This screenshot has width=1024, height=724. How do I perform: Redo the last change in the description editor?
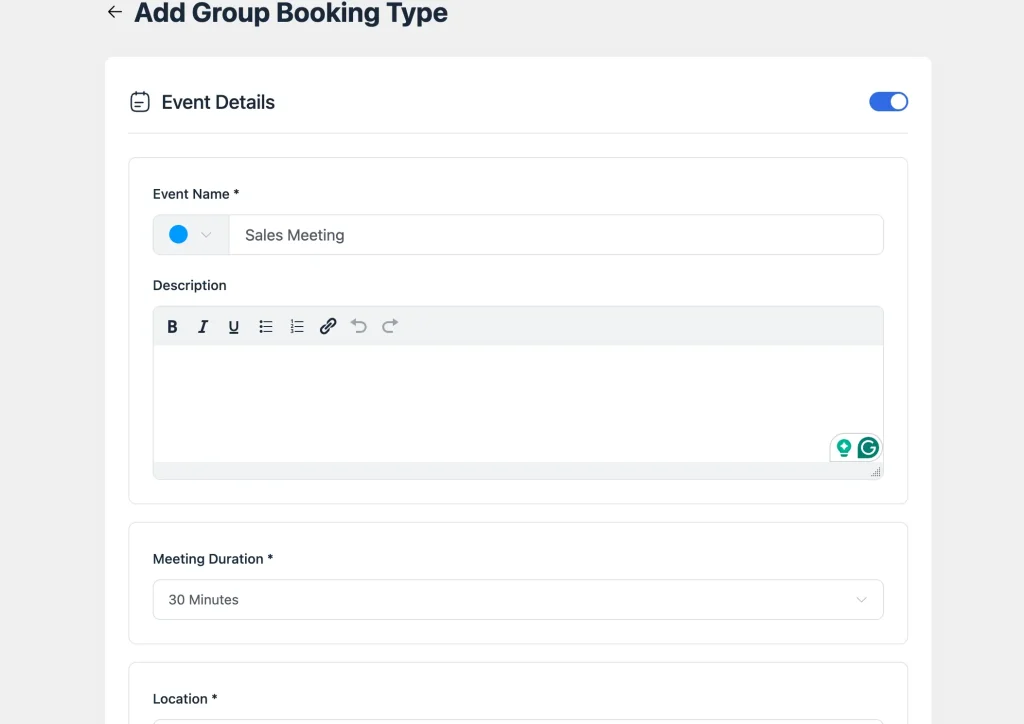(x=389, y=326)
